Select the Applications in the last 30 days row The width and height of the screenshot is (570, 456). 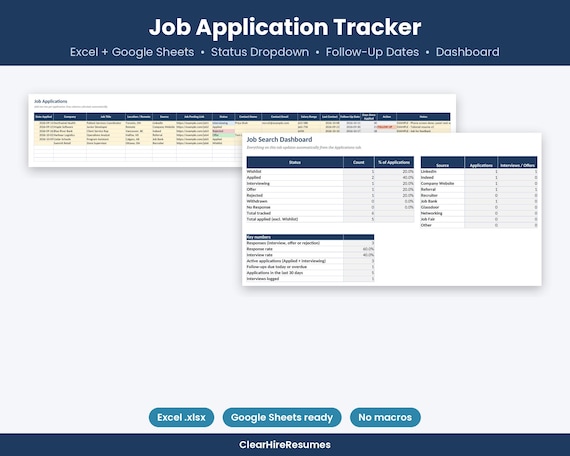(x=310, y=273)
